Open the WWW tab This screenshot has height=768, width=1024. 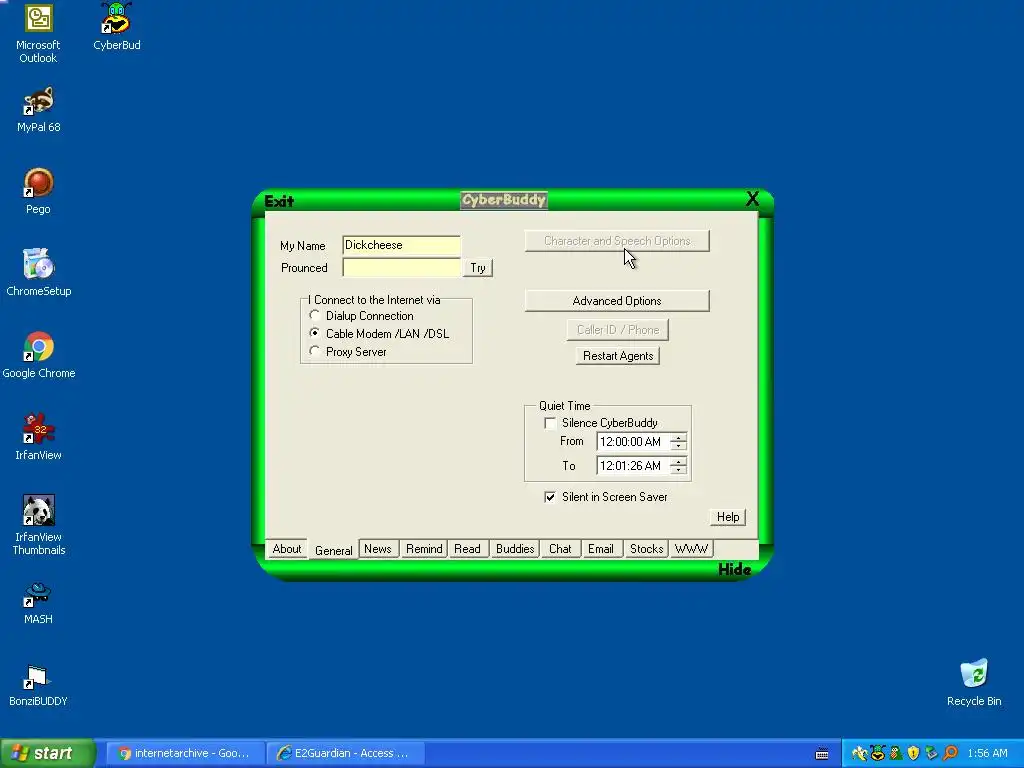click(691, 549)
